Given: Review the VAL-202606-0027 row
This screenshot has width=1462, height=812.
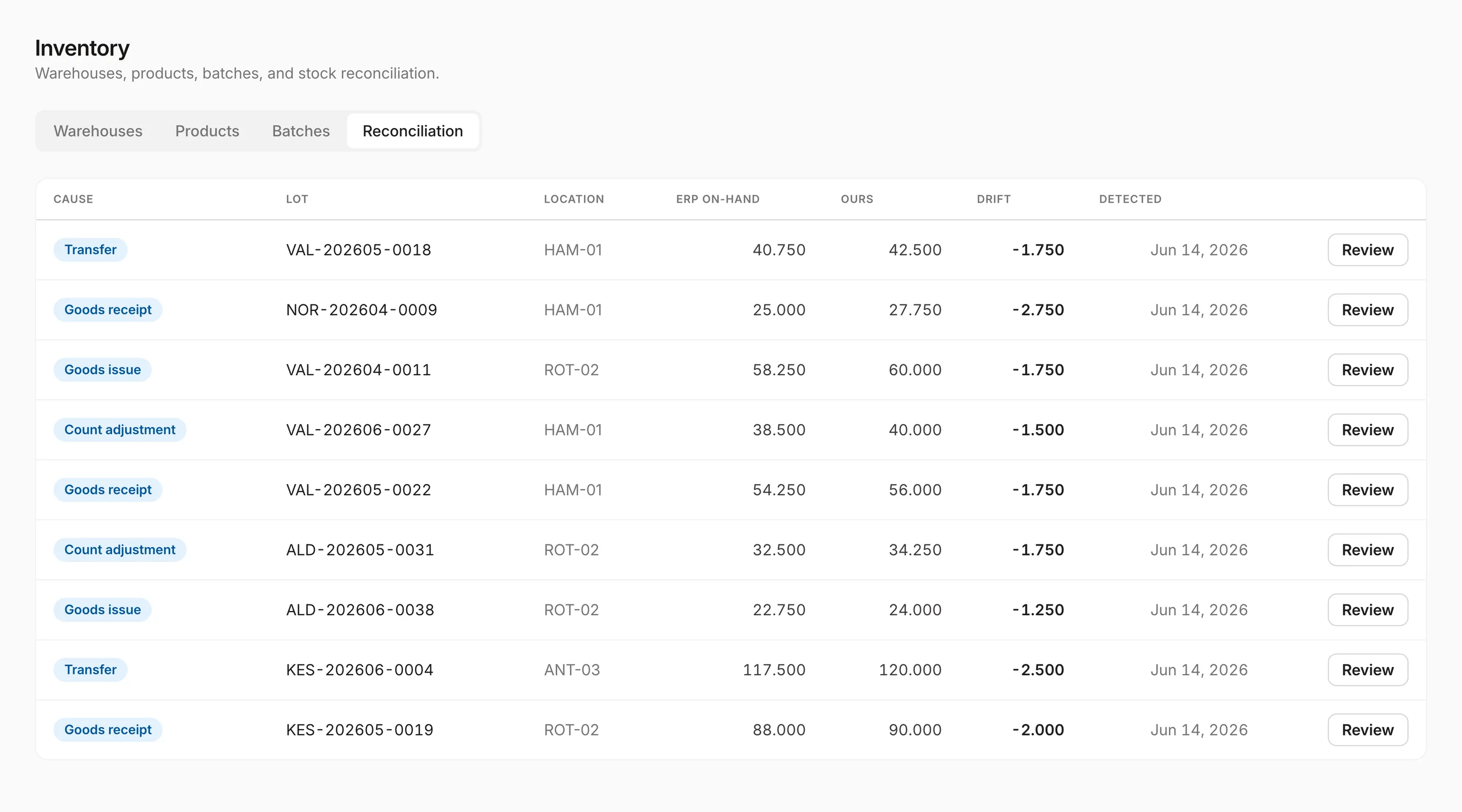Looking at the screenshot, I should click(1368, 430).
